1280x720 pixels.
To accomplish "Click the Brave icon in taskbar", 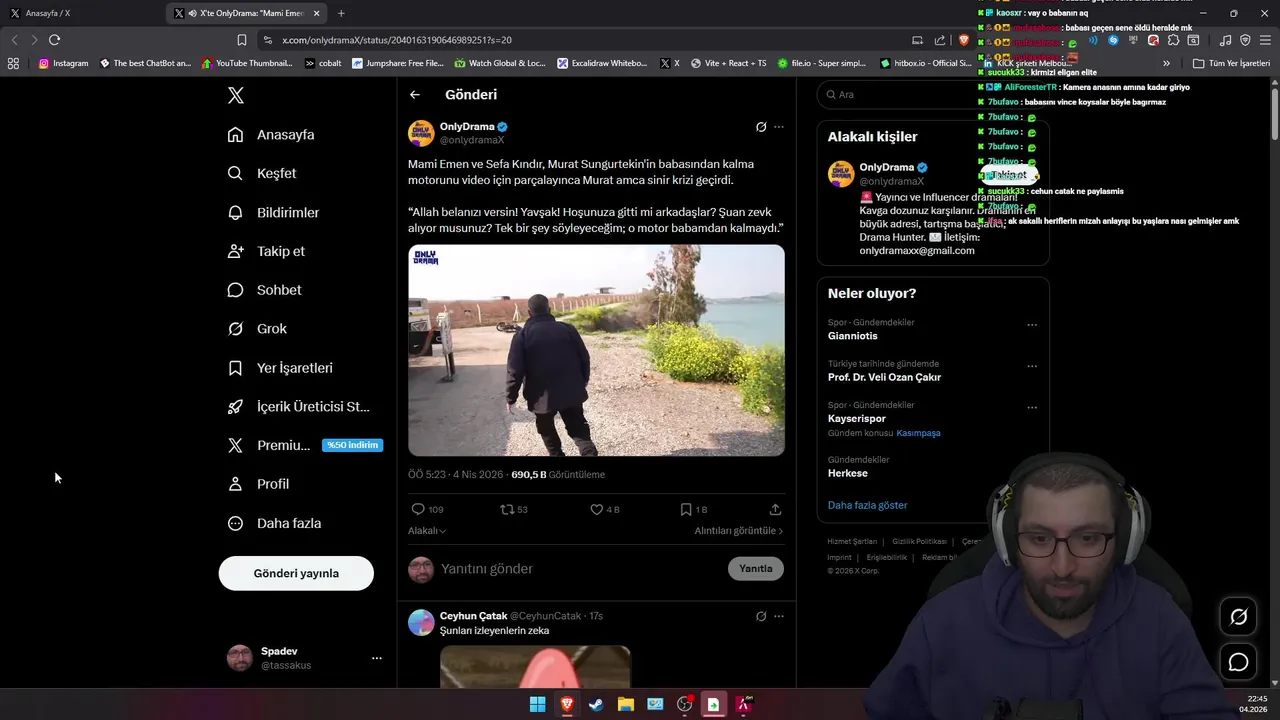I will pos(567,704).
